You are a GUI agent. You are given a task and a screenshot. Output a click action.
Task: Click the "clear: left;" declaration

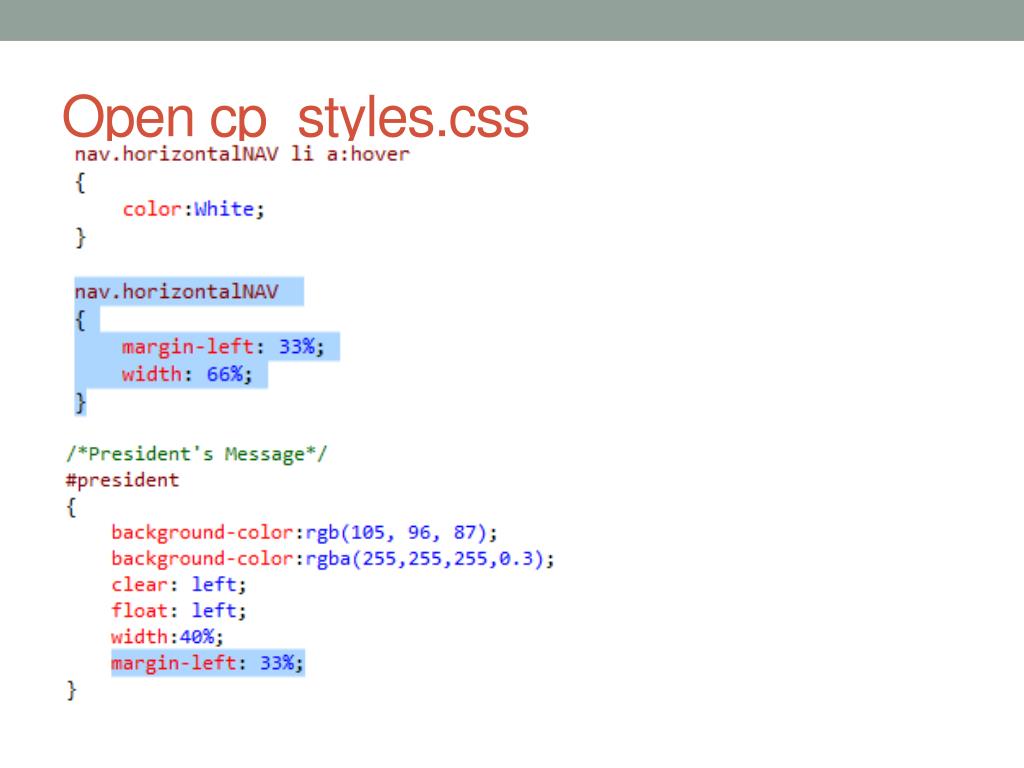[x=178, y=584]
